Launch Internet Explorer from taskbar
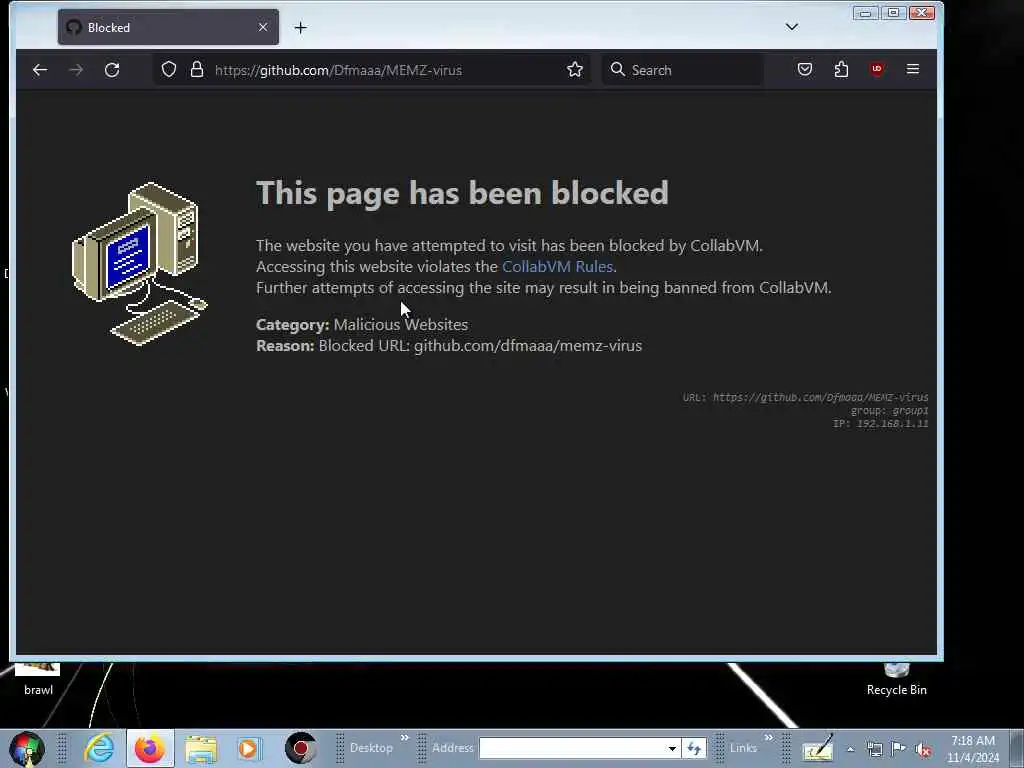The height and width of the screenshot is (768, 1024). coord(99,748)
